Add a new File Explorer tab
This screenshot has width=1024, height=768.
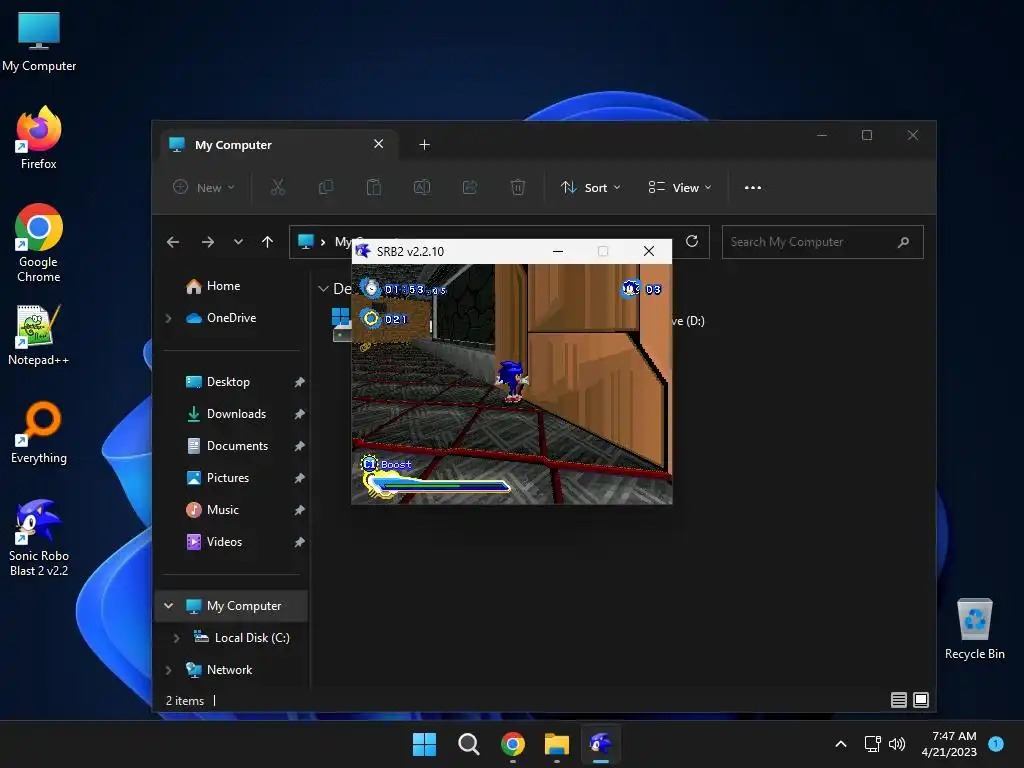[424, 144]
